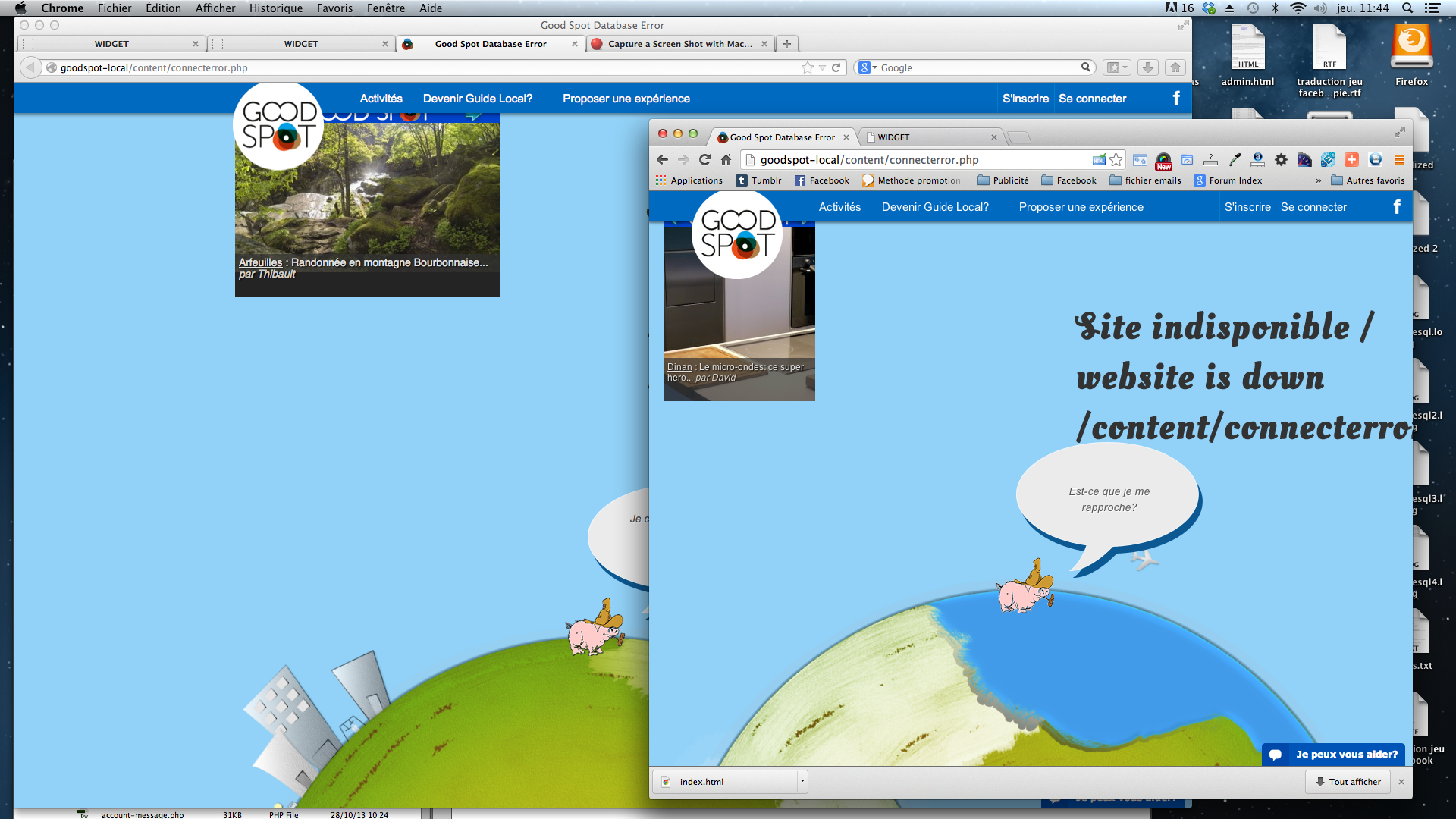
Task: Open admin.html file on desktop
Action: [1247, 55]
